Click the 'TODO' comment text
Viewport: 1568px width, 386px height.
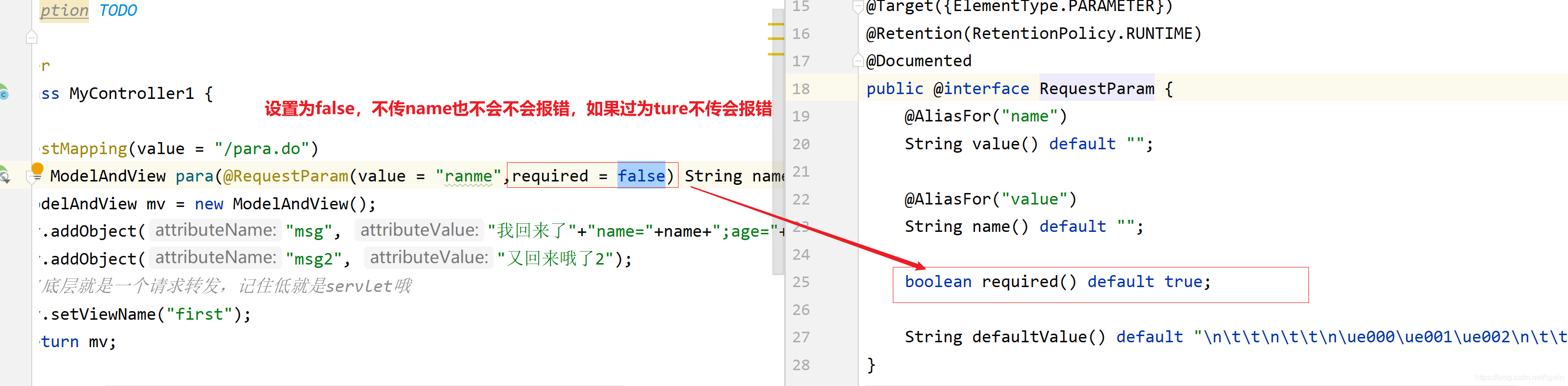pos(118,11)
